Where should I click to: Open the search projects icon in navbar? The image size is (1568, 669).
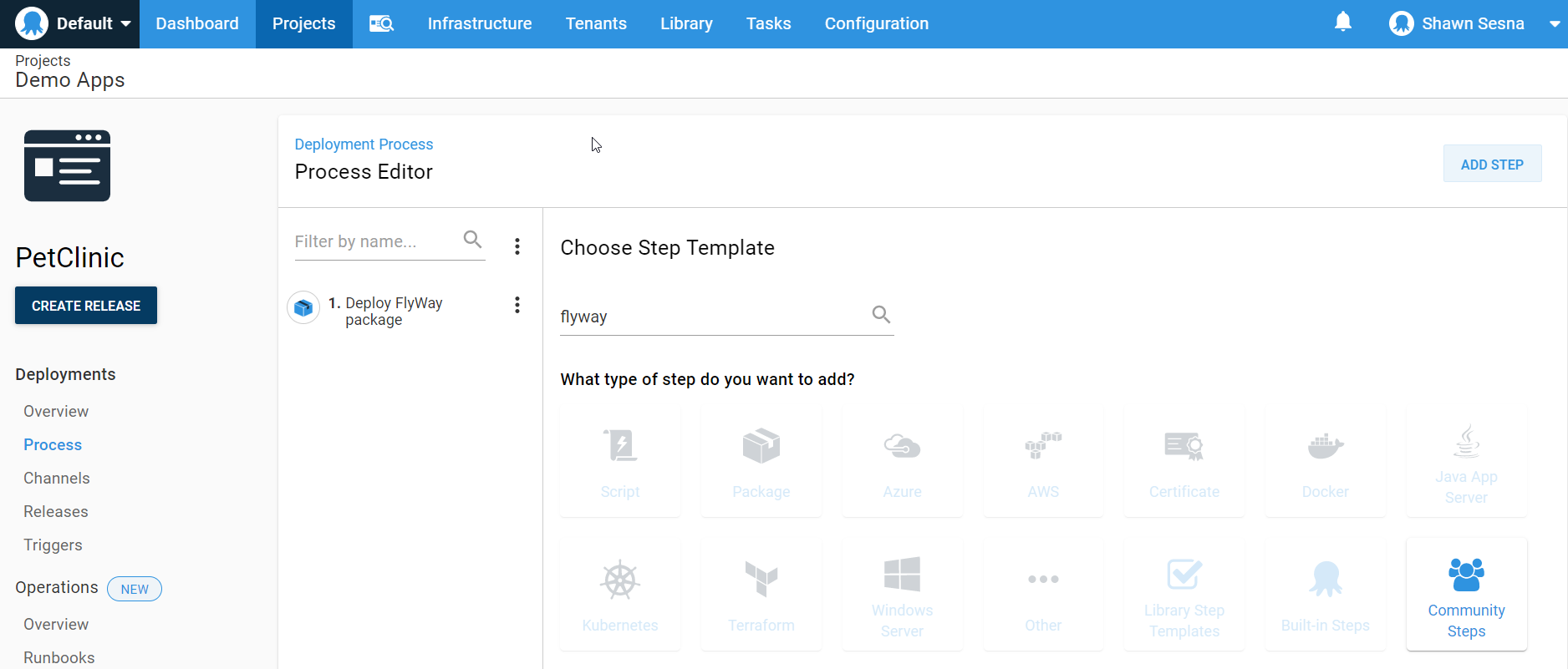(381, 23)
